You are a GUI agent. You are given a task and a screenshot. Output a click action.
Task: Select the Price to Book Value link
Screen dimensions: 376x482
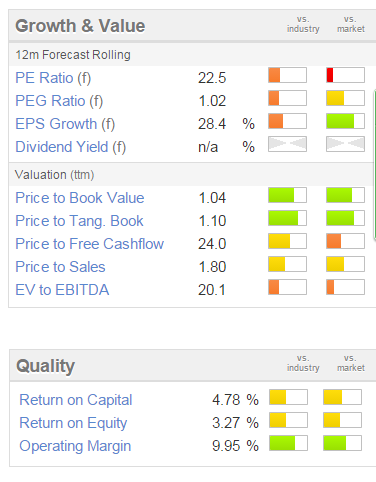80,198
